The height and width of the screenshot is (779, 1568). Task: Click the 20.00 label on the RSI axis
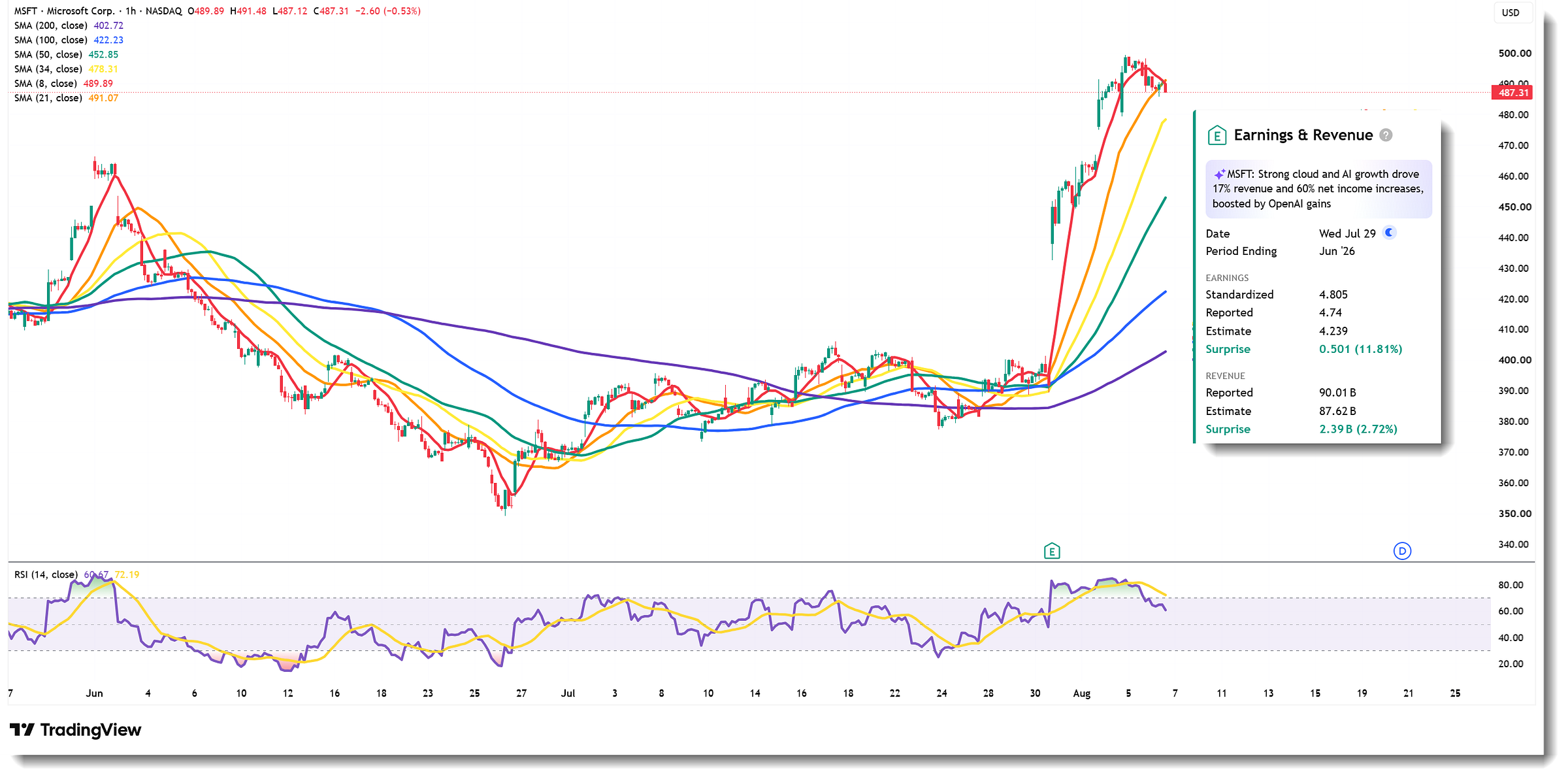(x=1511, y=664)
